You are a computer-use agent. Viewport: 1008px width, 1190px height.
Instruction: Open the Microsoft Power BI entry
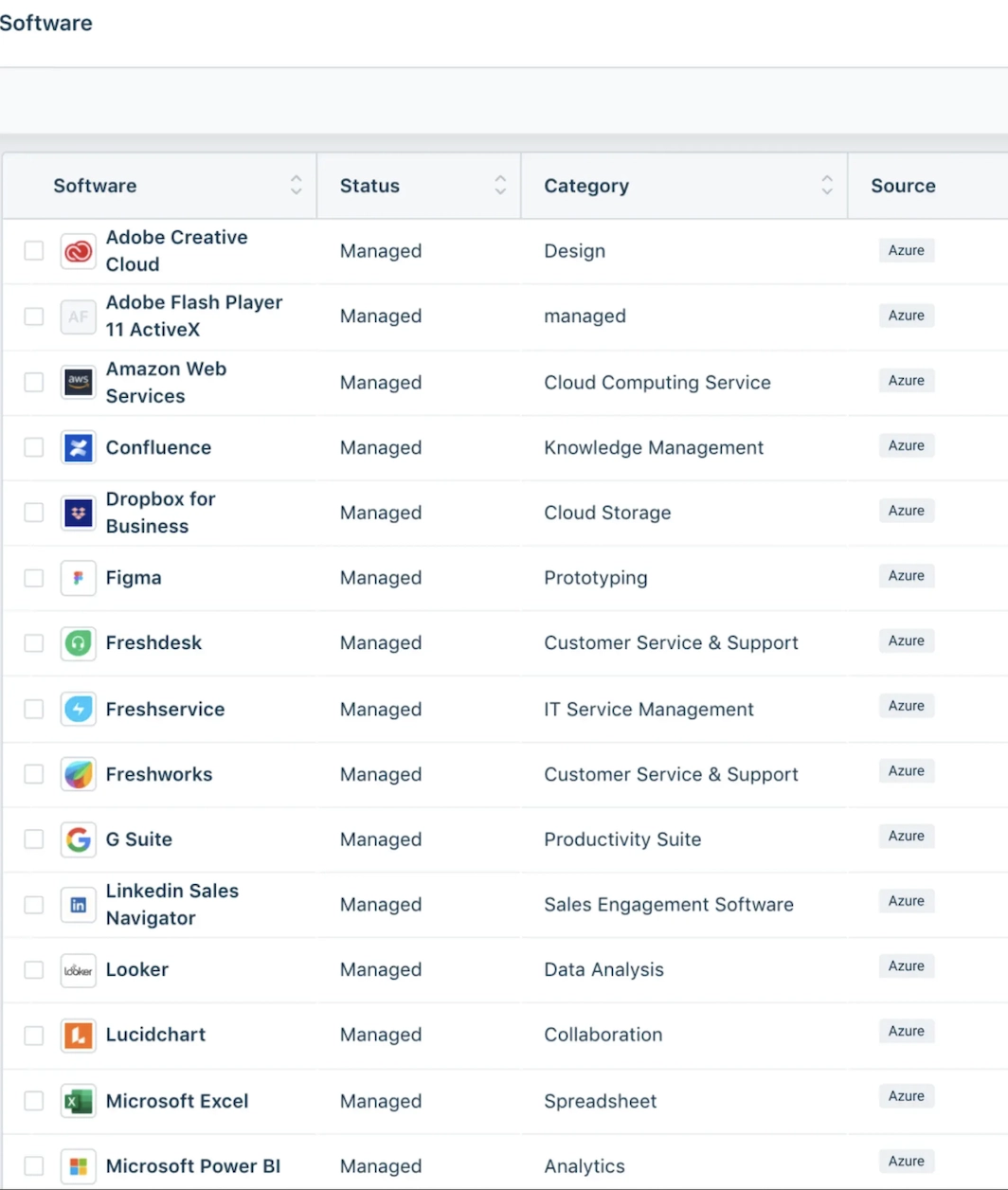(x=193, y=1166)
